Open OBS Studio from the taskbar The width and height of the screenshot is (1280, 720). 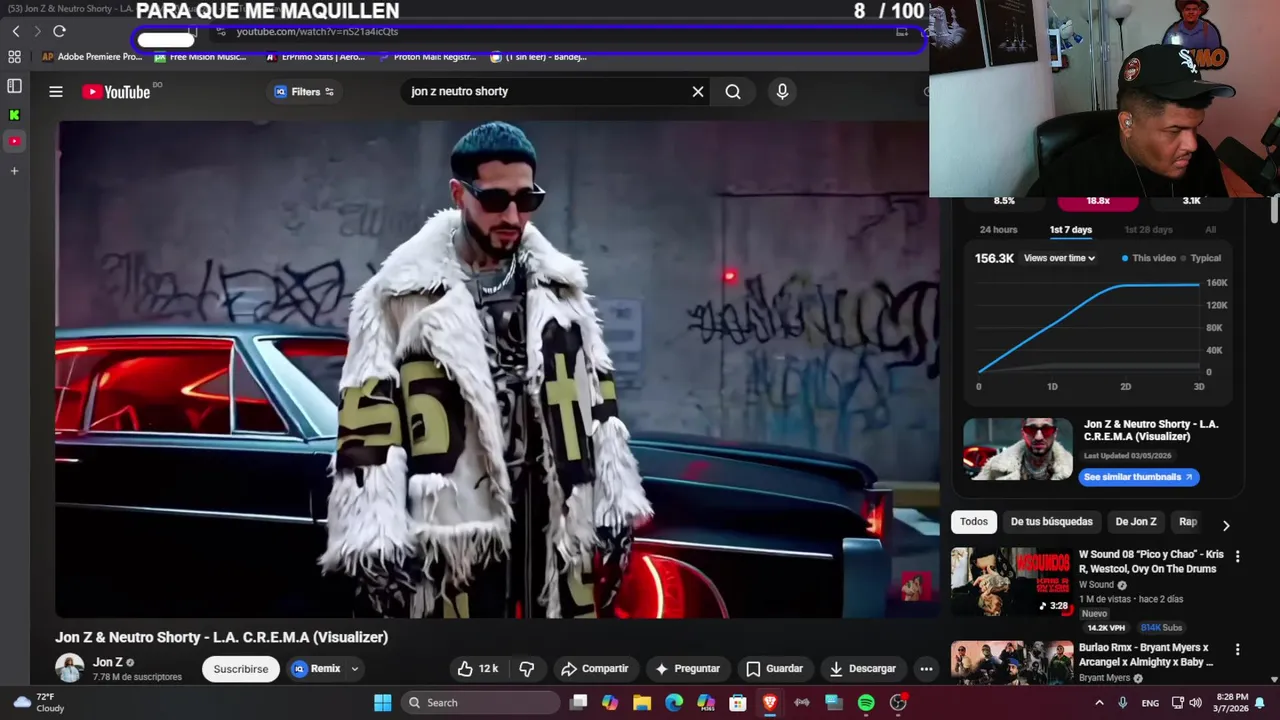point(898,703)
